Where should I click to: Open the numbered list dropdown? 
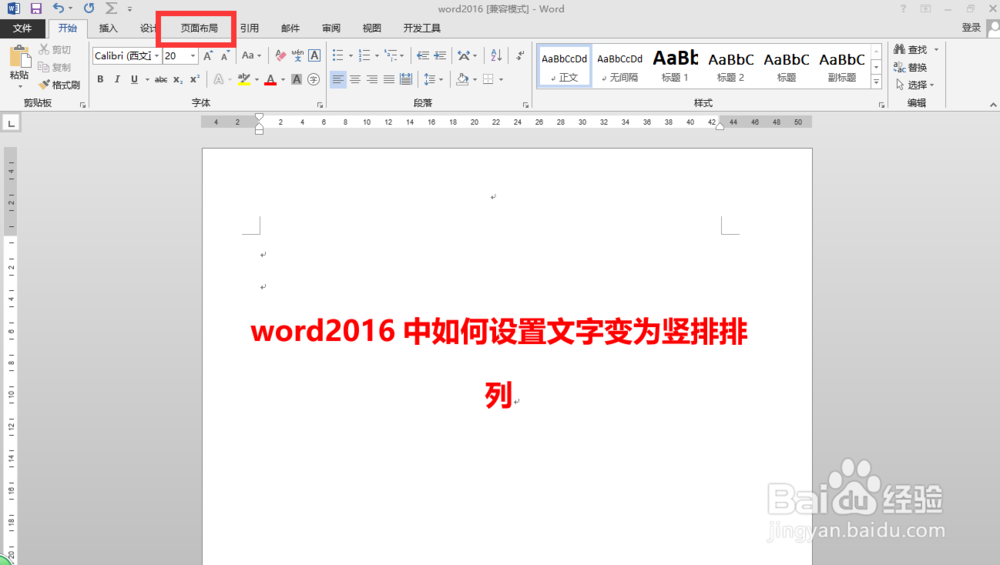point(377,56)
